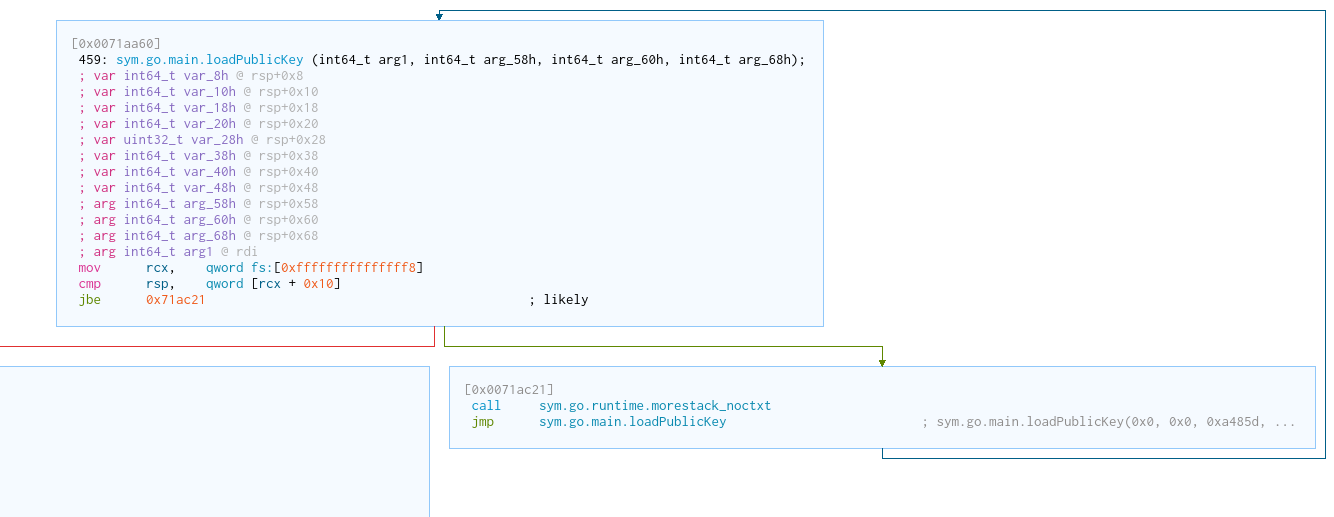Viewport: 1334px width, 517px height.
Task: Click the arg_68h argument declaration line
Action: 198,236
